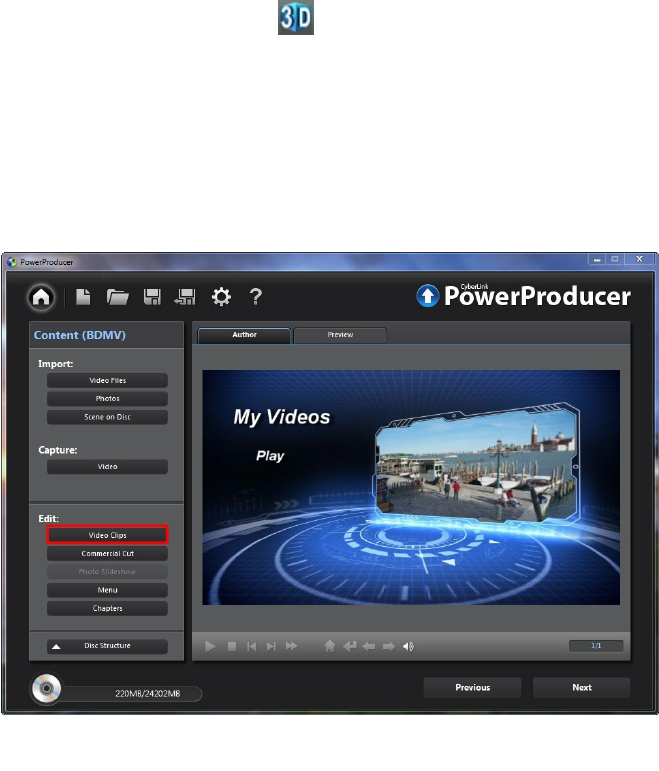
Task: Select the Venice video thumbnail in menu
Action: coord(476,464)
